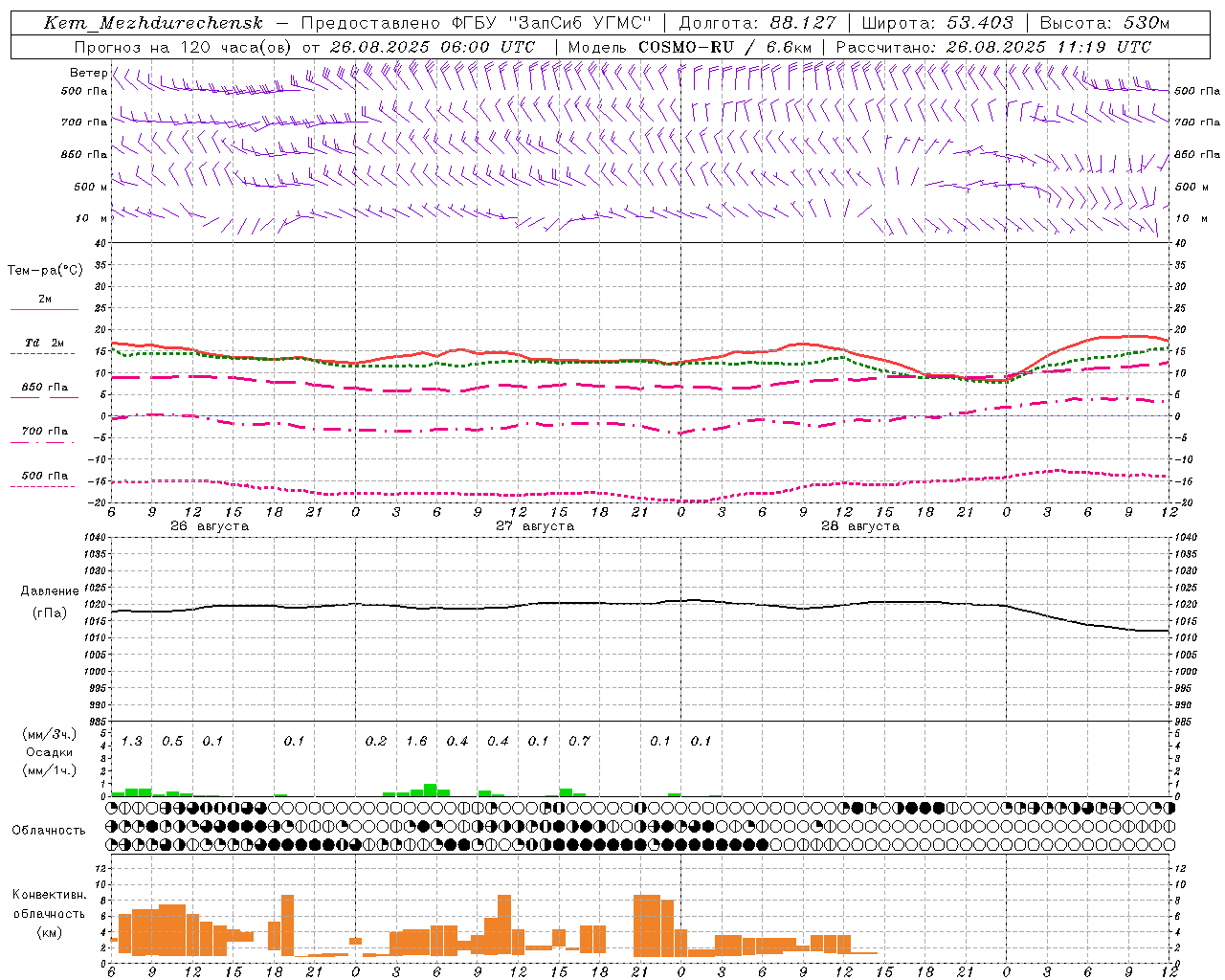Viewport: 1225px width, 980px height.
Task: Click the '0.7' precipitation amount value
Action: tap(579, 741)
